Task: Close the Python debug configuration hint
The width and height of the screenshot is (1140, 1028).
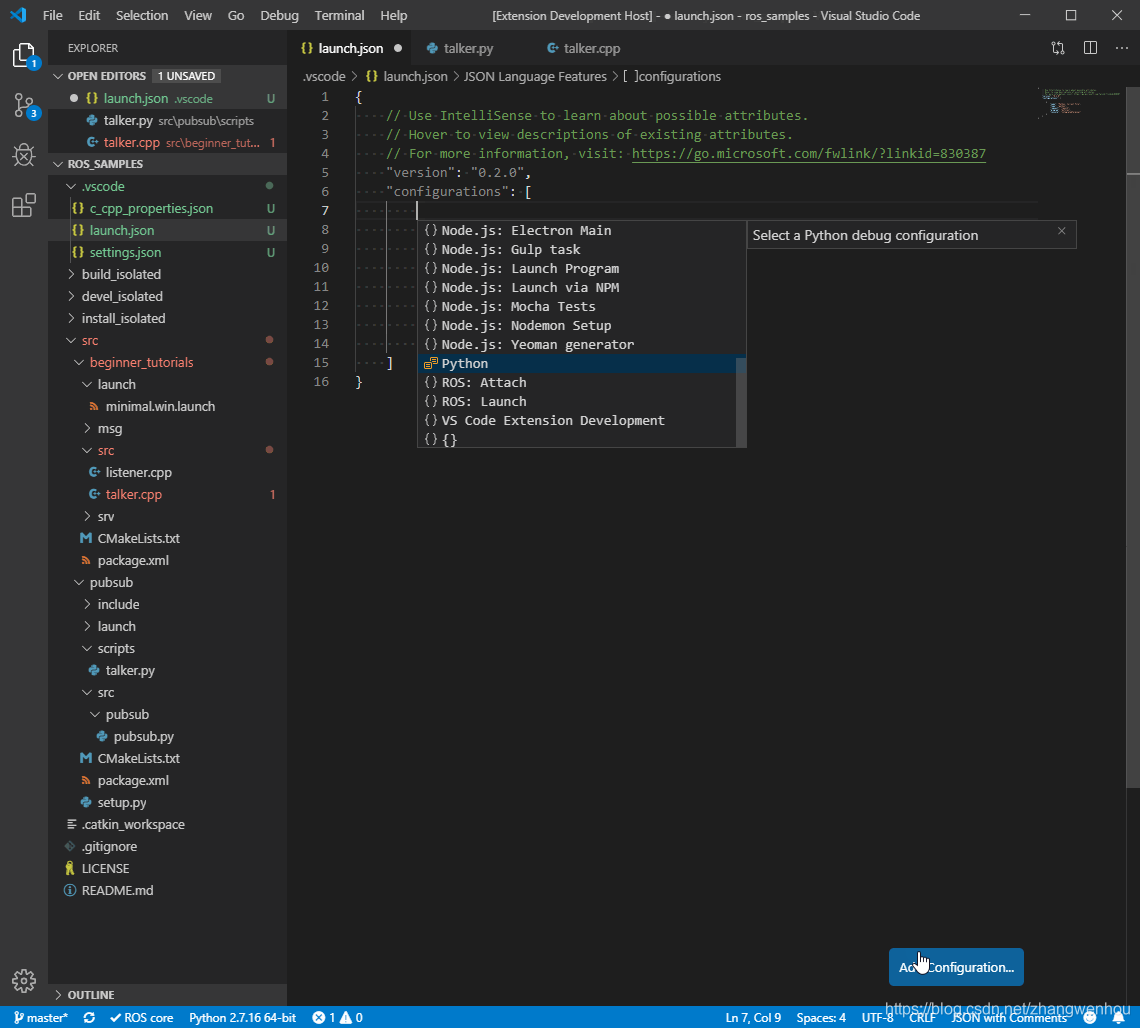Action: click(1061, 231)
